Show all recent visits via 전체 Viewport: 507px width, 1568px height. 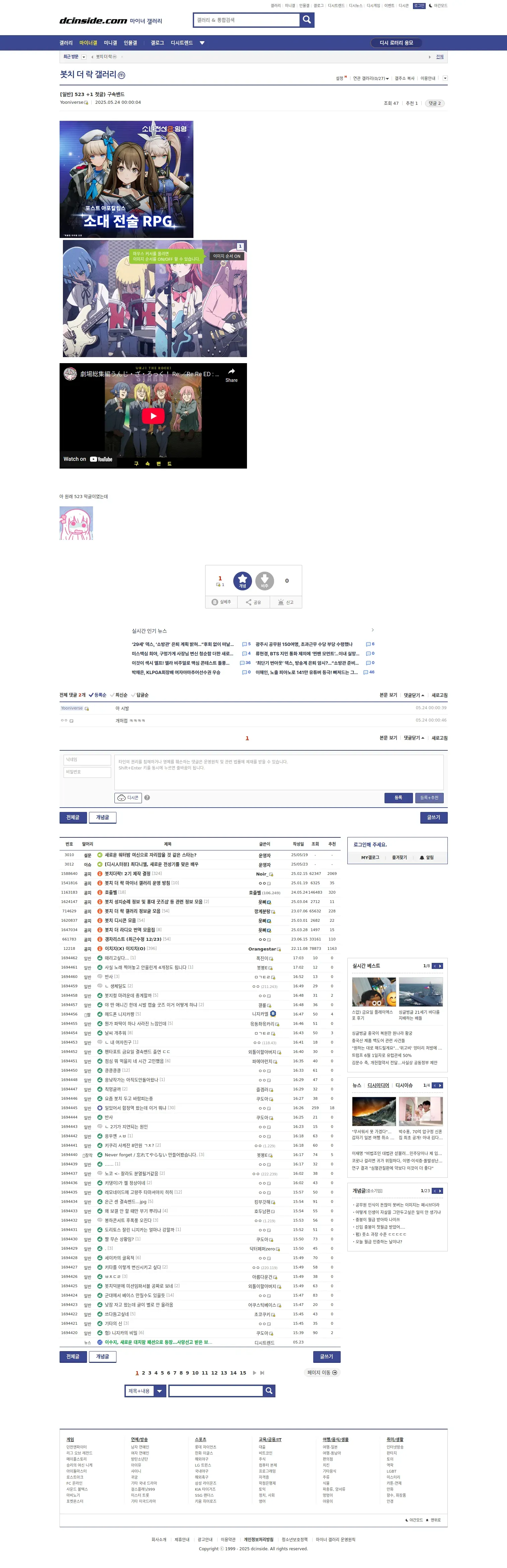[440, 57]
